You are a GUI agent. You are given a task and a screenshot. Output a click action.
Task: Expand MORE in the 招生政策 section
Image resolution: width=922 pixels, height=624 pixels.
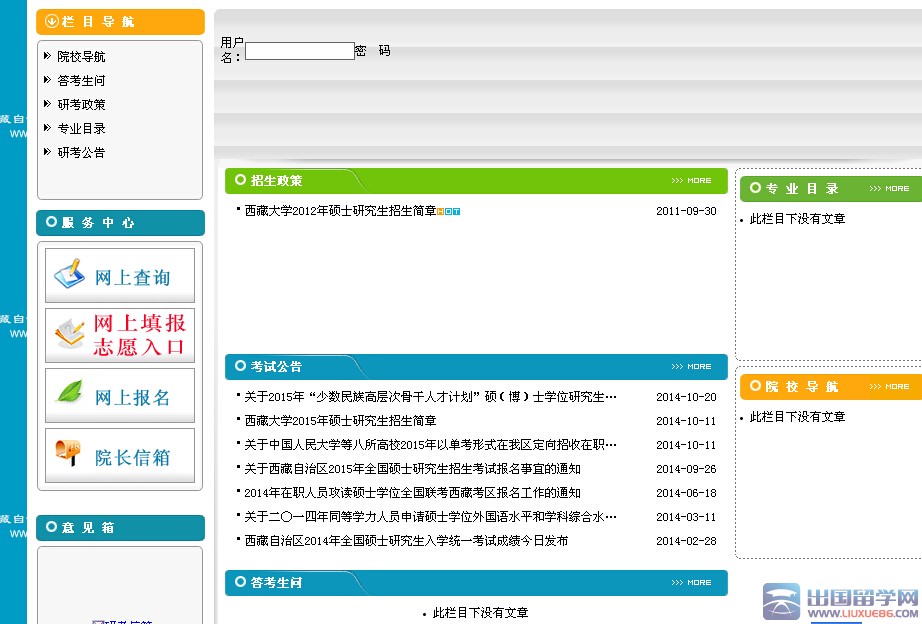coord(692,181)
